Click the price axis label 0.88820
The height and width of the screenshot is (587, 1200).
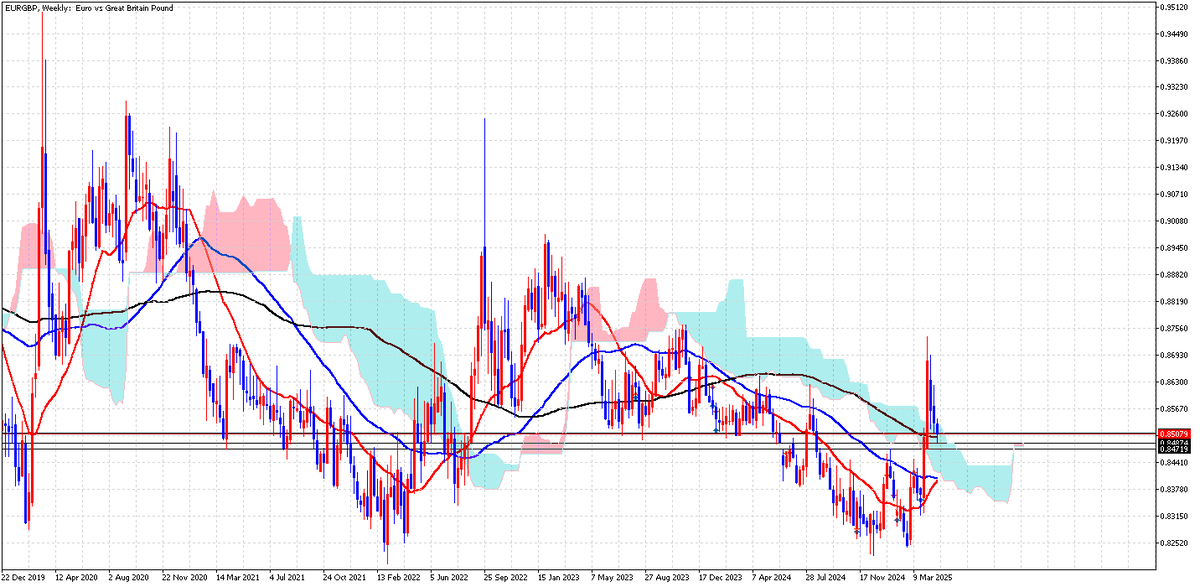[x=1175, y=275]
